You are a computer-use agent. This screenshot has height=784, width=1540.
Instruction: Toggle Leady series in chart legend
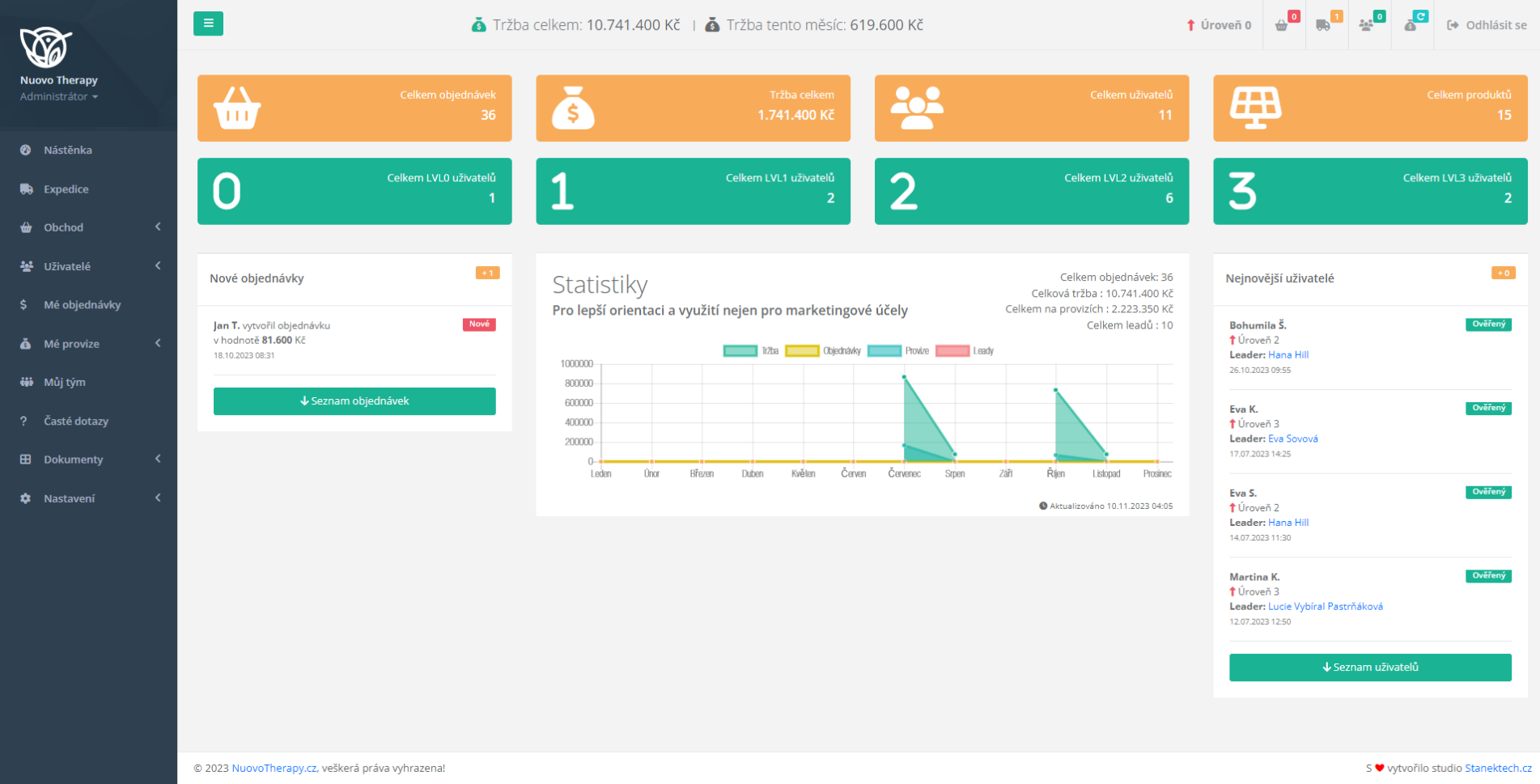point(964,351)
